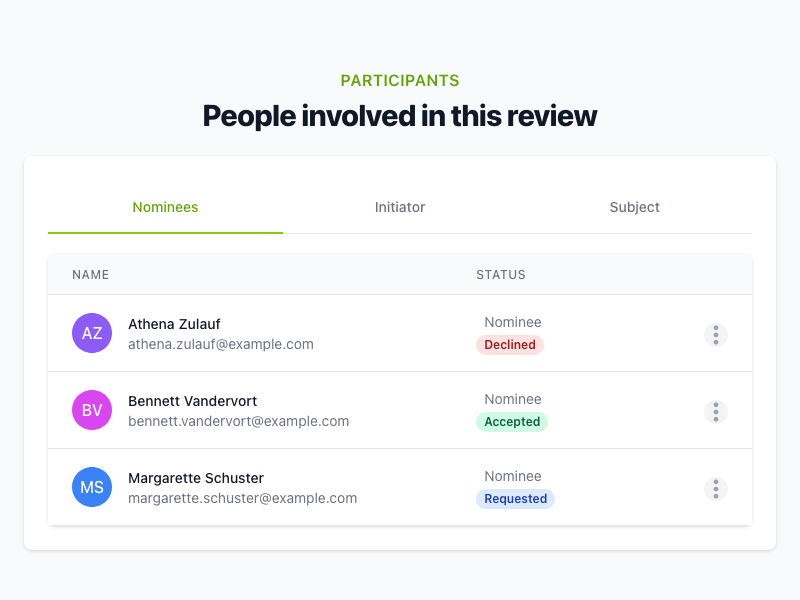The width and height of the screenshot is (800, 600).
Task: Click the name Margarette Schuster
Action: 196,478
